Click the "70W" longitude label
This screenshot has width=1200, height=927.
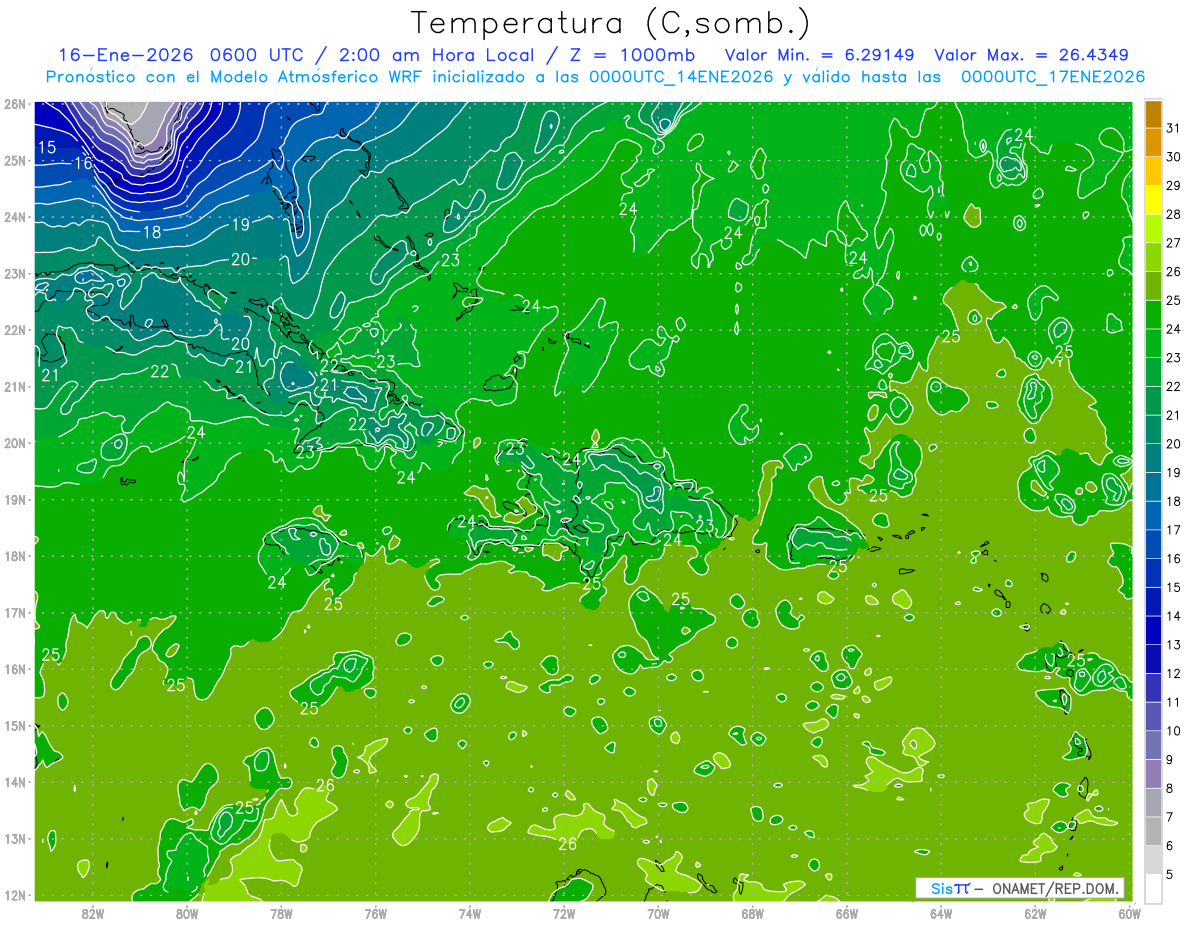[658, 912]
